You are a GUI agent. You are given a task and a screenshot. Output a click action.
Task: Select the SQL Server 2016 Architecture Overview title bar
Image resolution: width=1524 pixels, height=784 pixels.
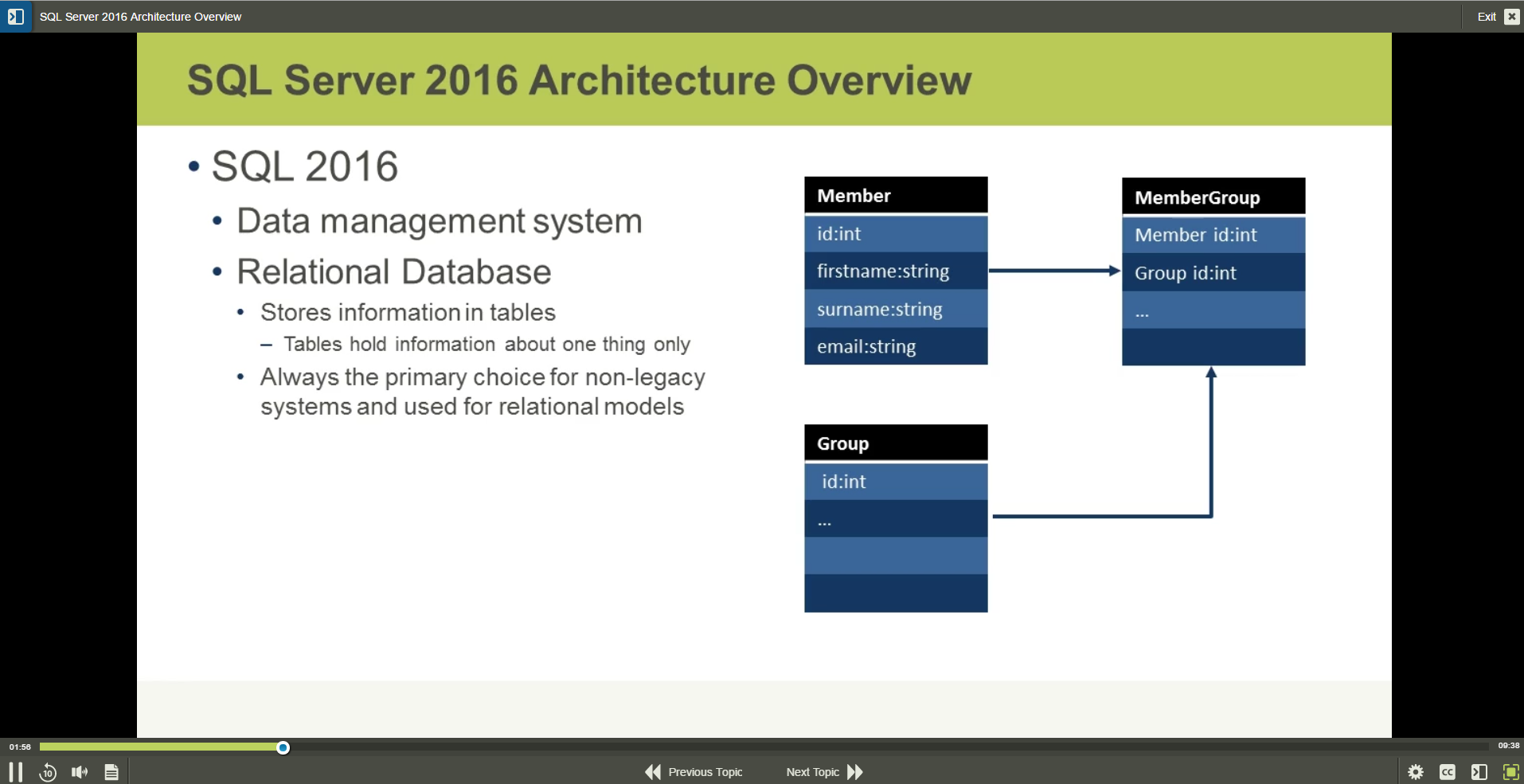140,16
